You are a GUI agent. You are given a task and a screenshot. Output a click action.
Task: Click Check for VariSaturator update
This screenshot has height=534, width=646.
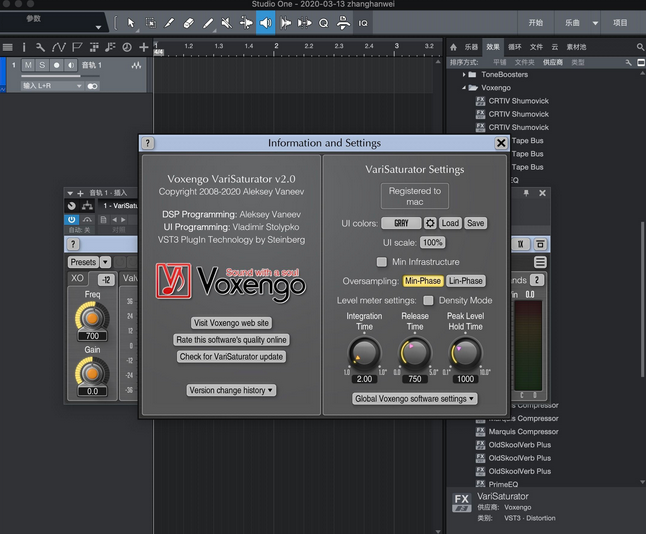click(231, 357)
